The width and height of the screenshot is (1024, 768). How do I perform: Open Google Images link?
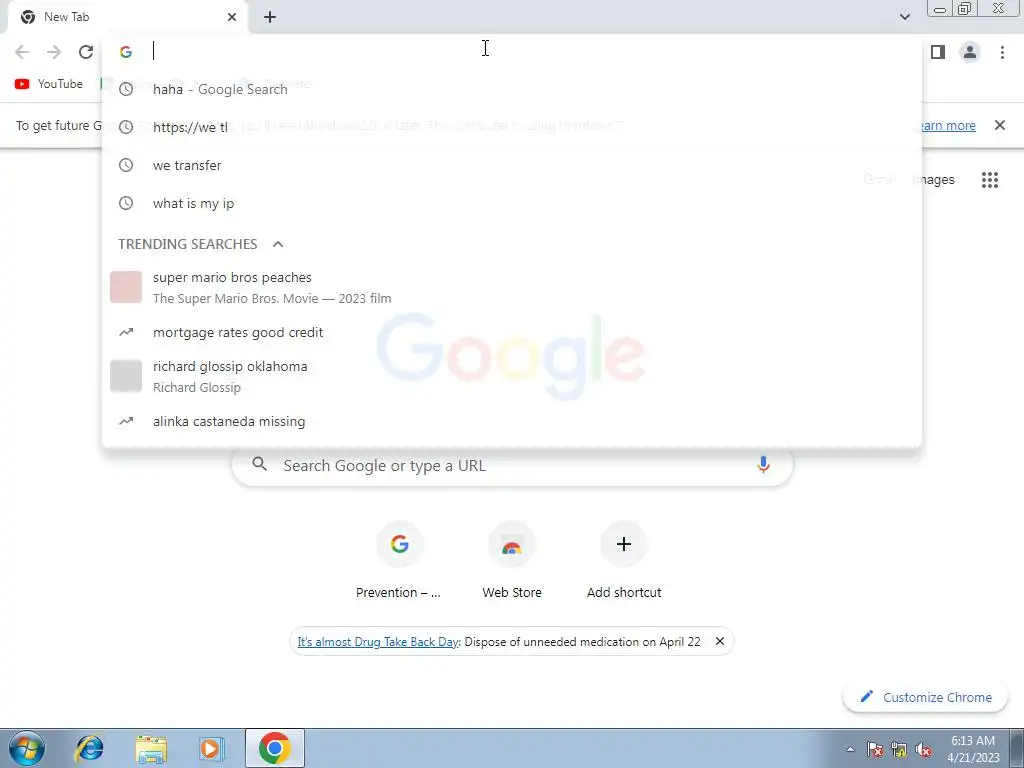pyautogui.click(x=935, y=180)
